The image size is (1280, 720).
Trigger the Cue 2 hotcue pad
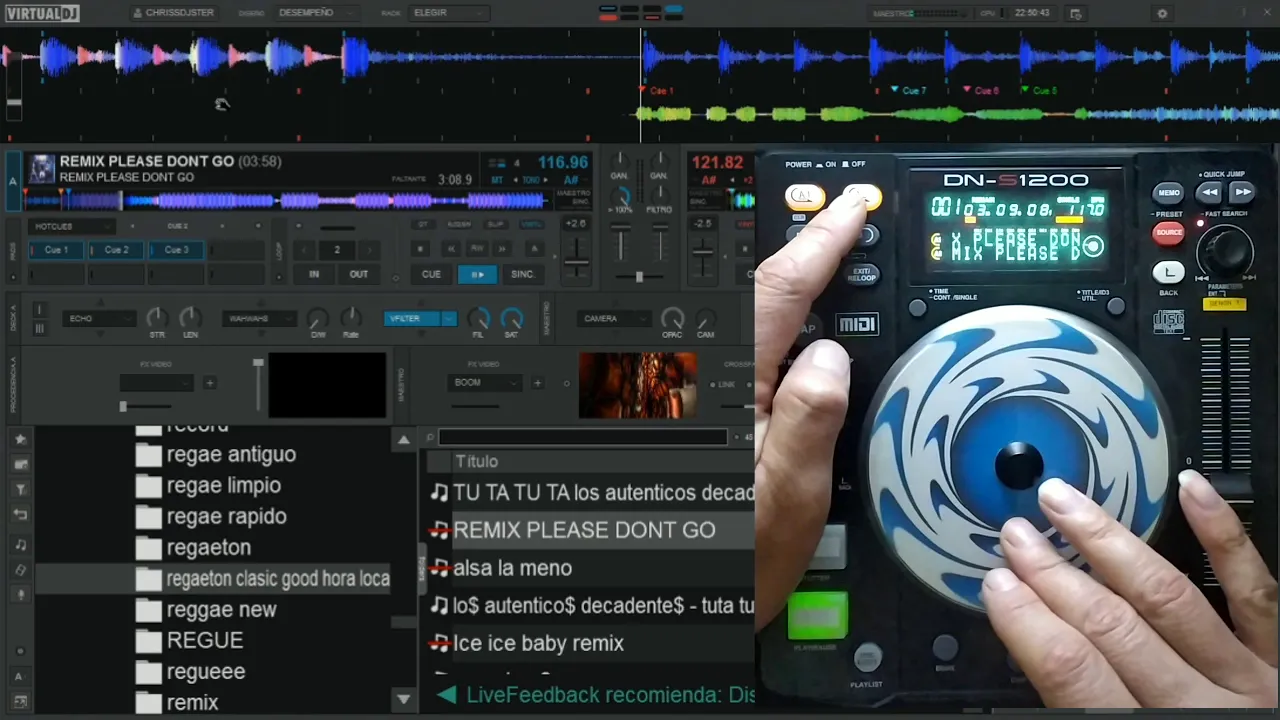click(117, 250)
